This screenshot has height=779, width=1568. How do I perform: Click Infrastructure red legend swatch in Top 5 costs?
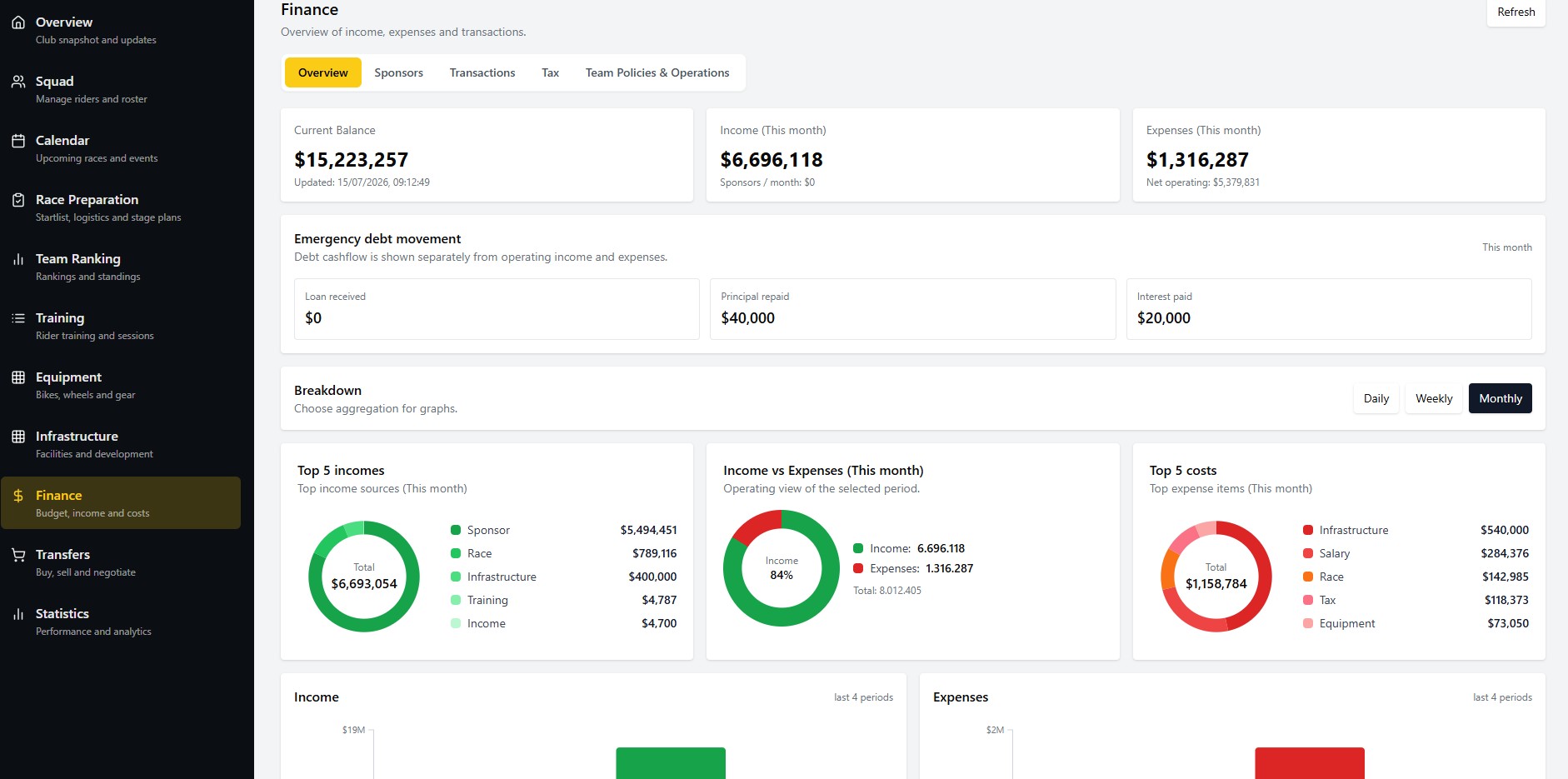1308,530
